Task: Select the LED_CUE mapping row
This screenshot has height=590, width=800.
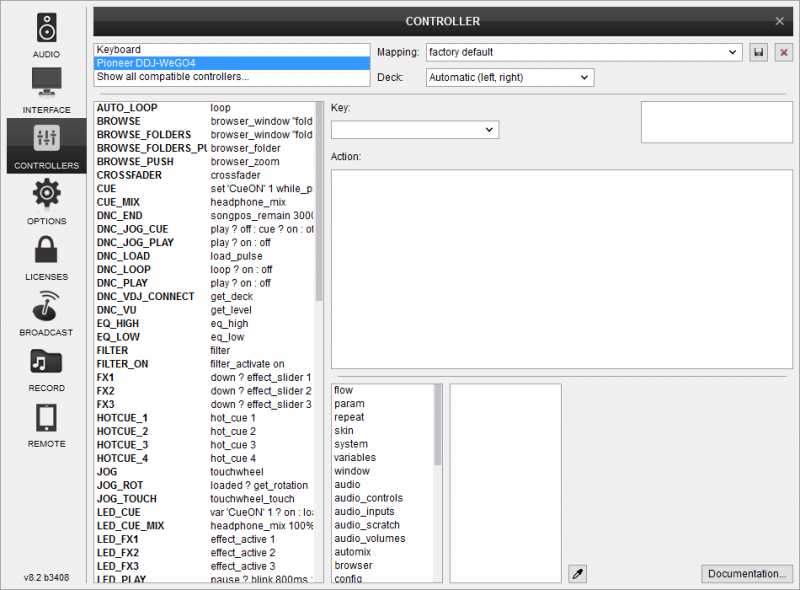Action: [x=205, y=512]
